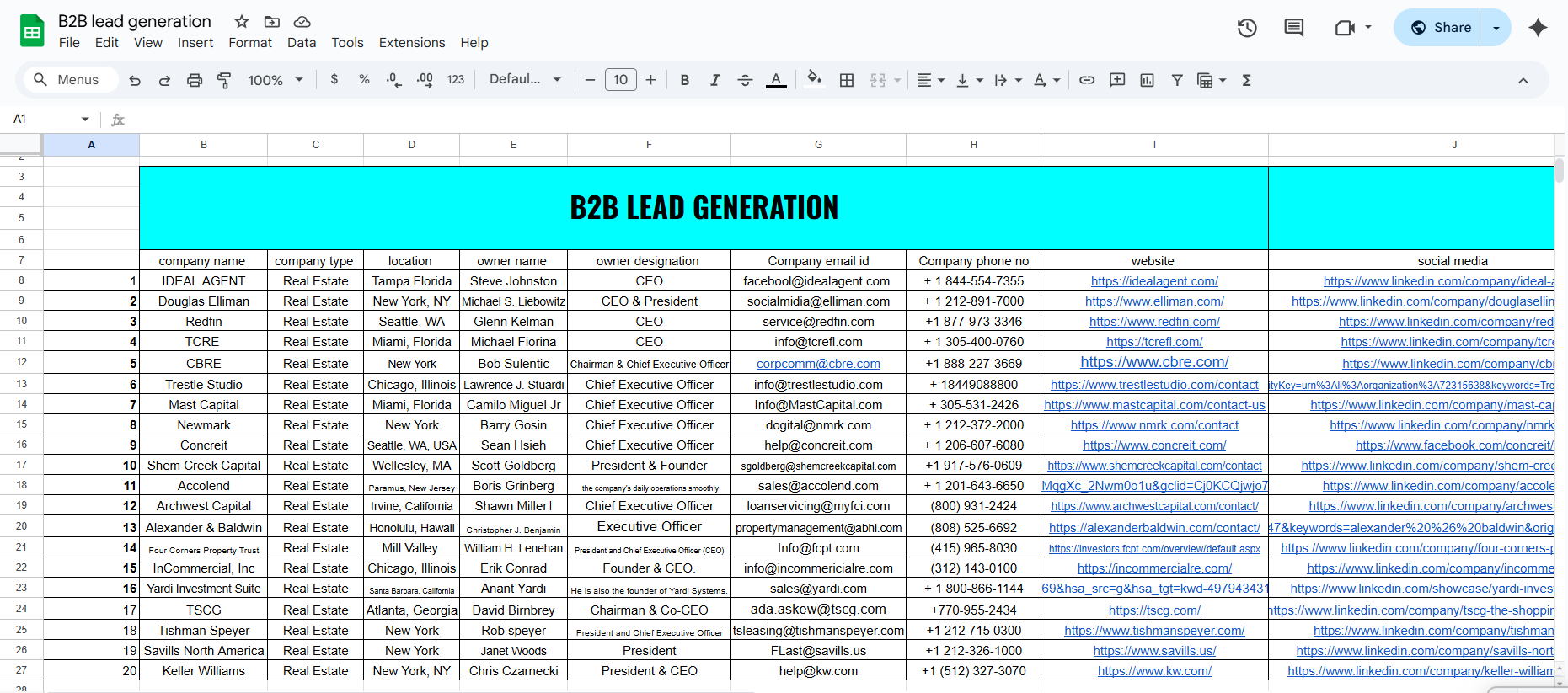
Task: Select the Paint format tool
Action: 224,80
